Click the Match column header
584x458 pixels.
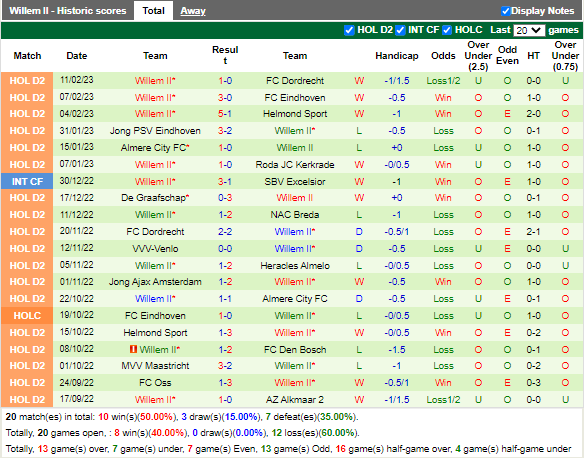tap(27, 55)
